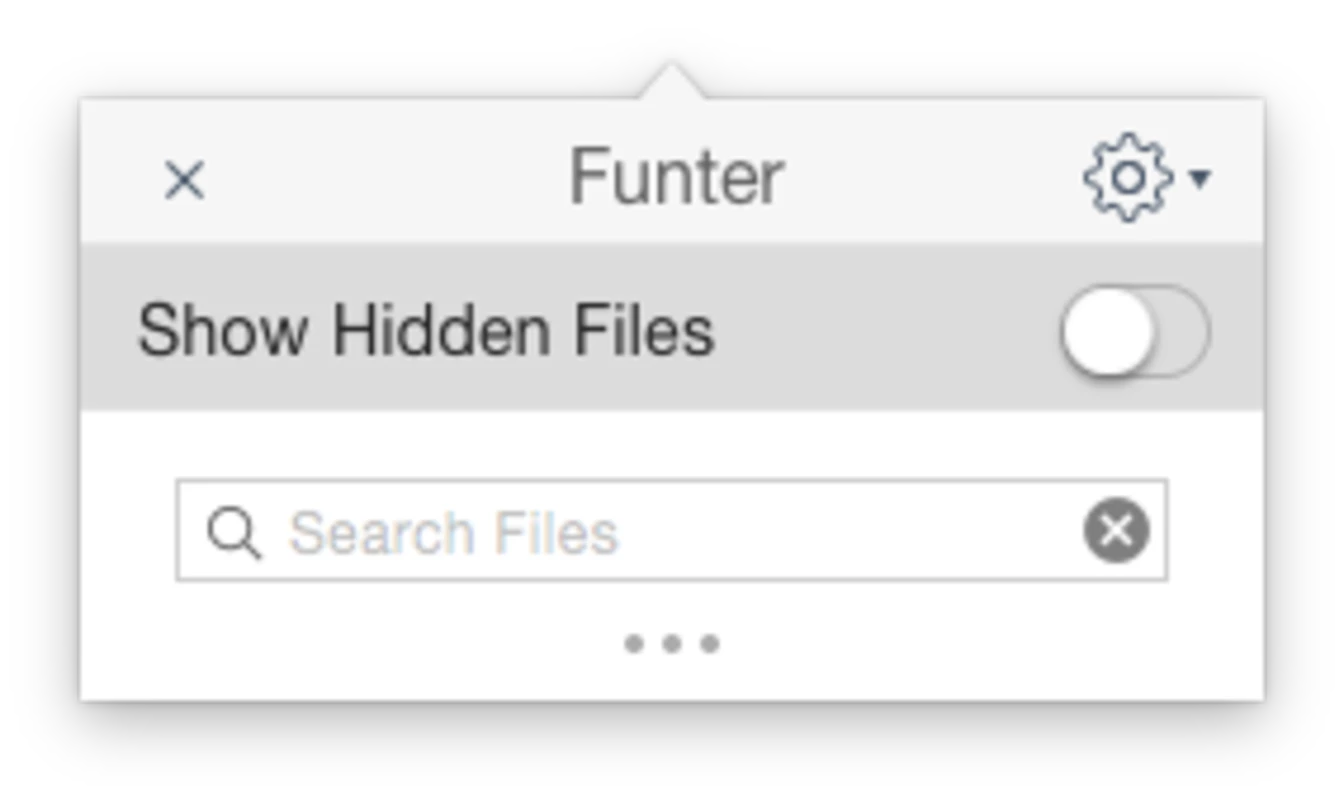Screen dimensions: 1344x800
Task: Close the Funter popover with the X
Action: [x=184, y=181]
